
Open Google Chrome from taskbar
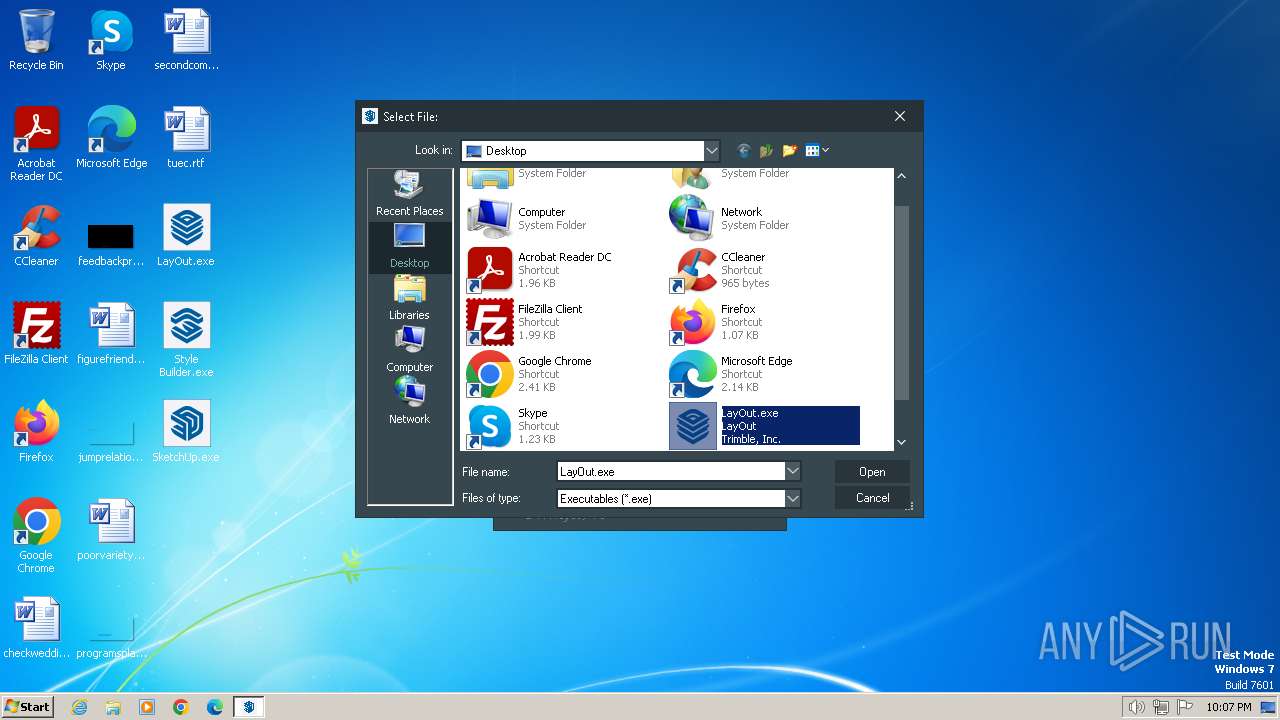[181, 707]
